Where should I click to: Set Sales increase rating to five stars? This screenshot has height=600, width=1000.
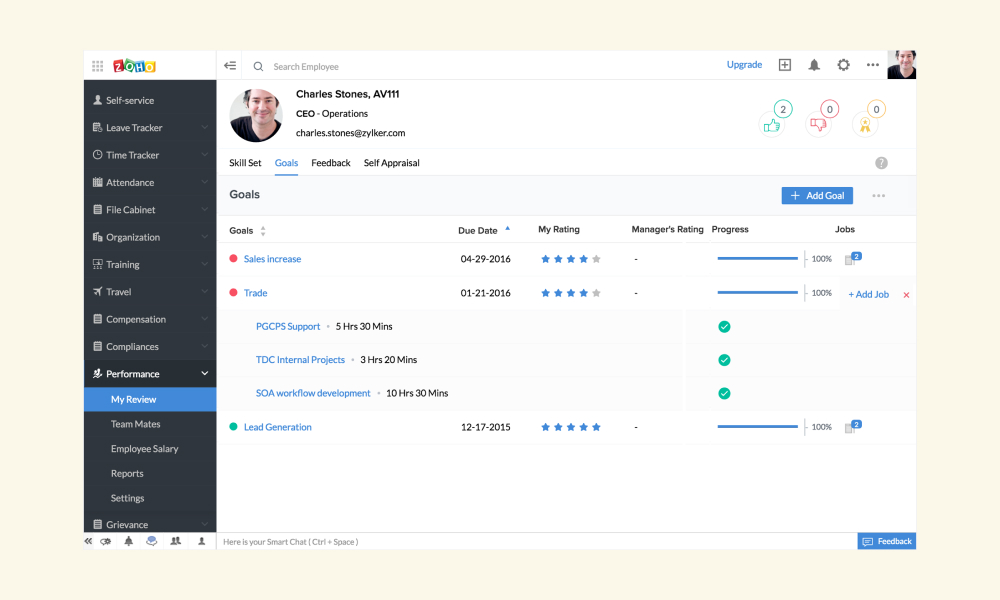pyautogui.click(x=596, y=259)
